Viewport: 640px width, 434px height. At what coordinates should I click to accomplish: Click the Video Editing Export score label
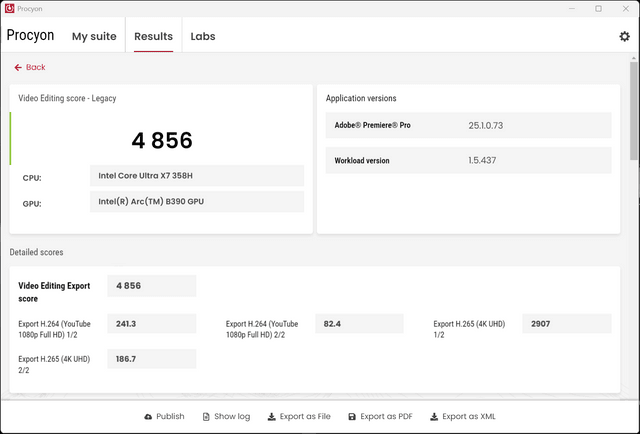coord(54,292)
